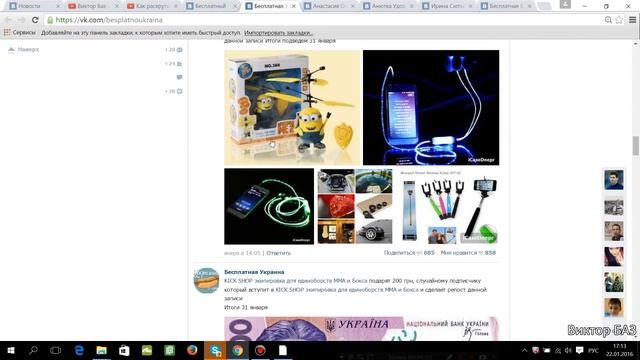Viewport: 640px width, 360px height.
Task: Launch Firefox from the taskbar
Action: click(x=192, y=350)
